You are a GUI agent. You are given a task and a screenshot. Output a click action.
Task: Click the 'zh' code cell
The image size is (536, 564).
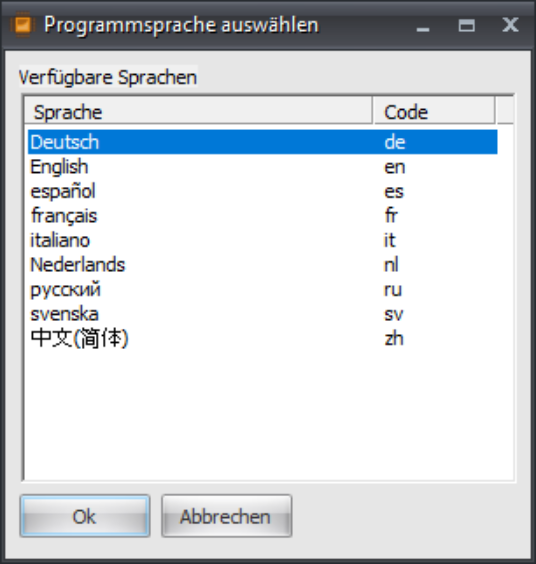coord(394,338)
